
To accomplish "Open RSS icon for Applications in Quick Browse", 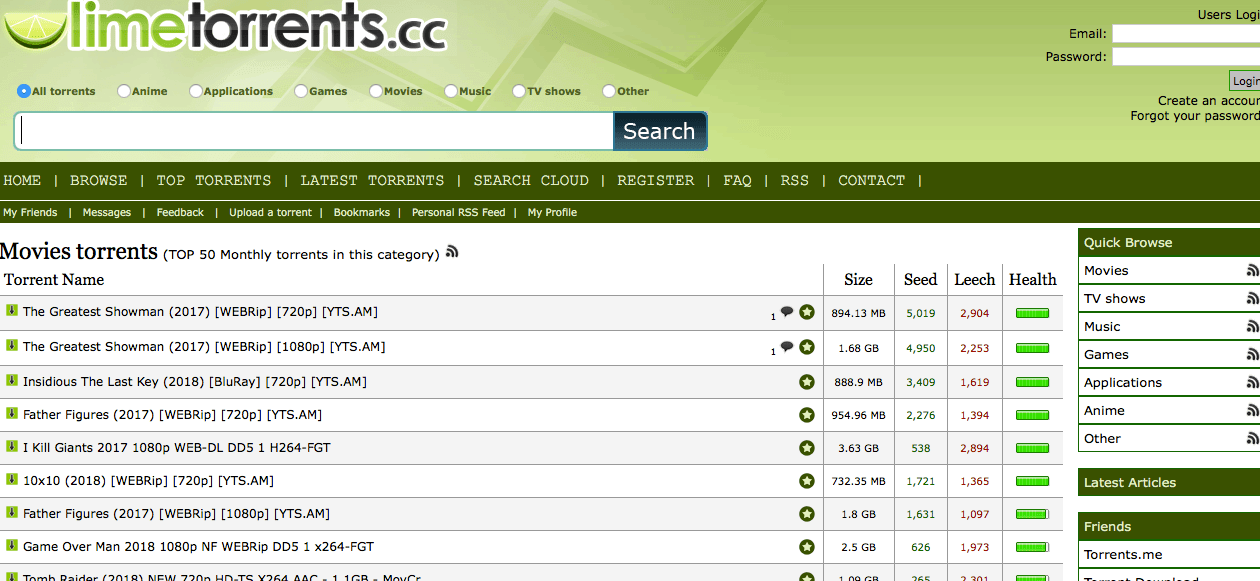I will pyautogui.click(x=1253, y=383).
